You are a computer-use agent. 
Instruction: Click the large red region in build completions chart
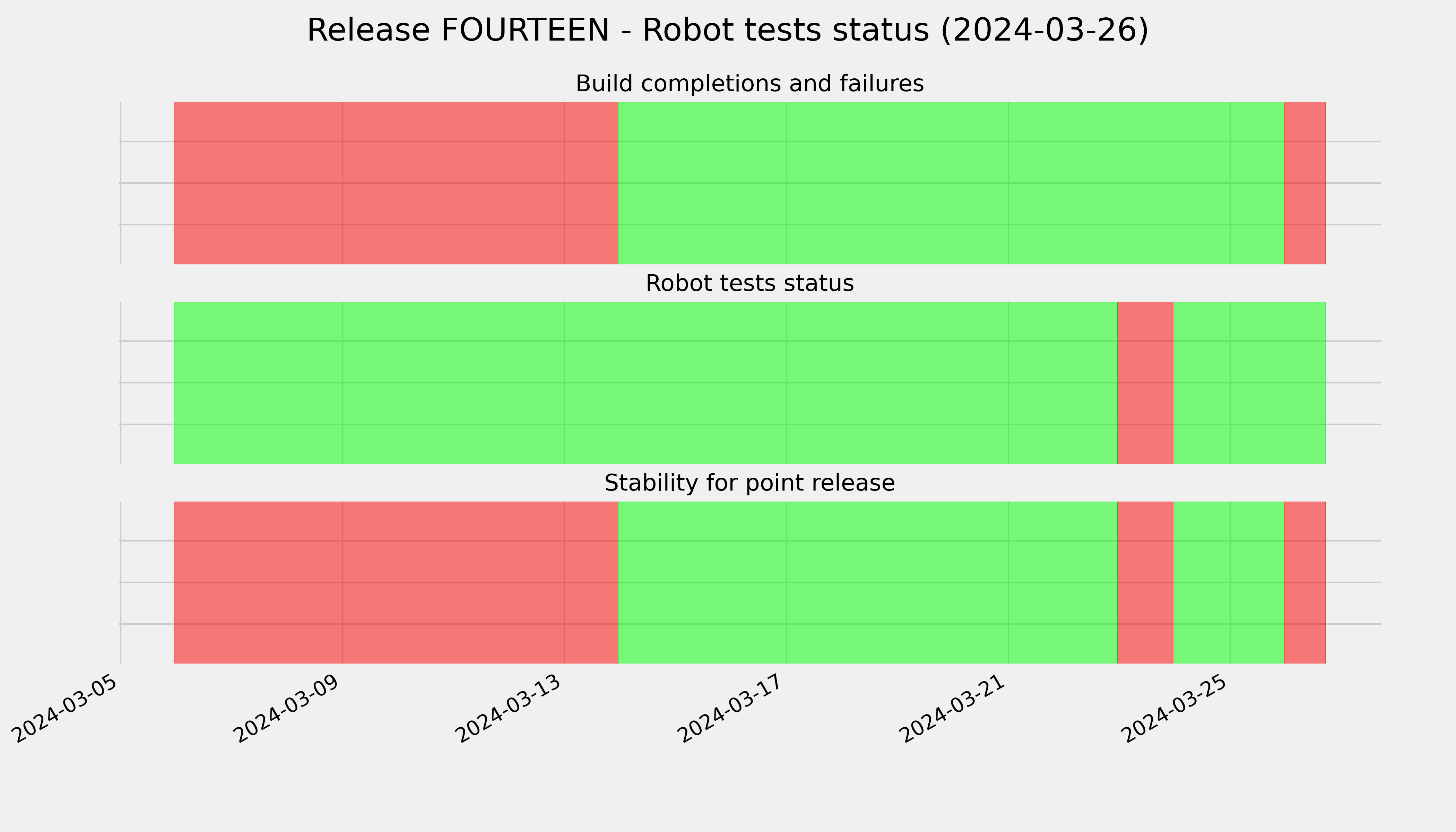tap(396, 183)
